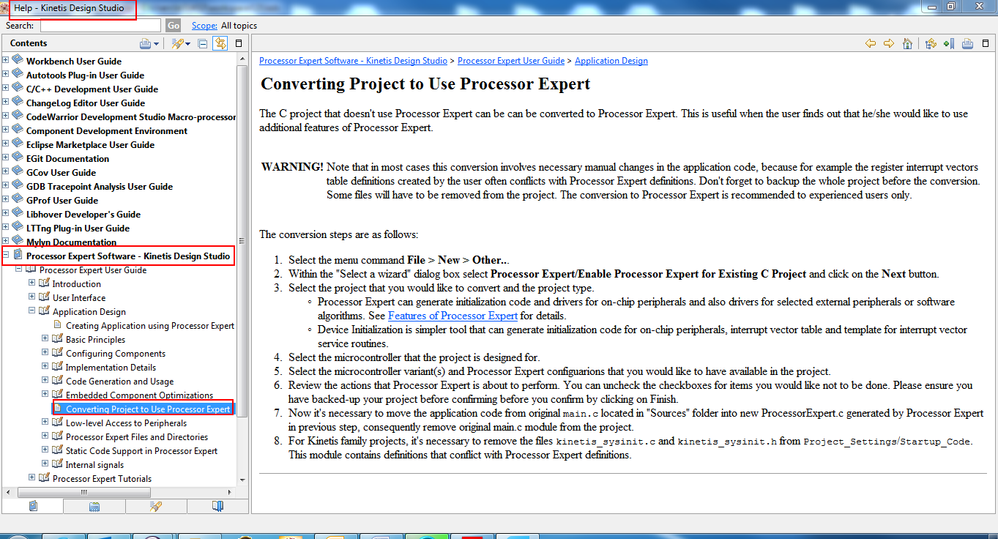The height and width of the screenshot is (539, 998).
Task: Open the Features of Processor Expert link
Action: click(x=453, y=316)
